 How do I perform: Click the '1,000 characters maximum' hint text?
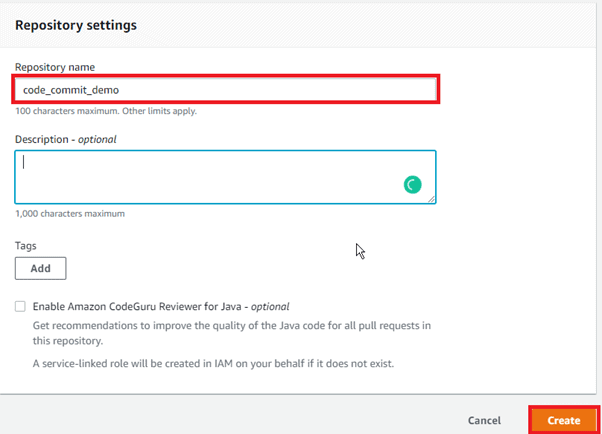69,213
